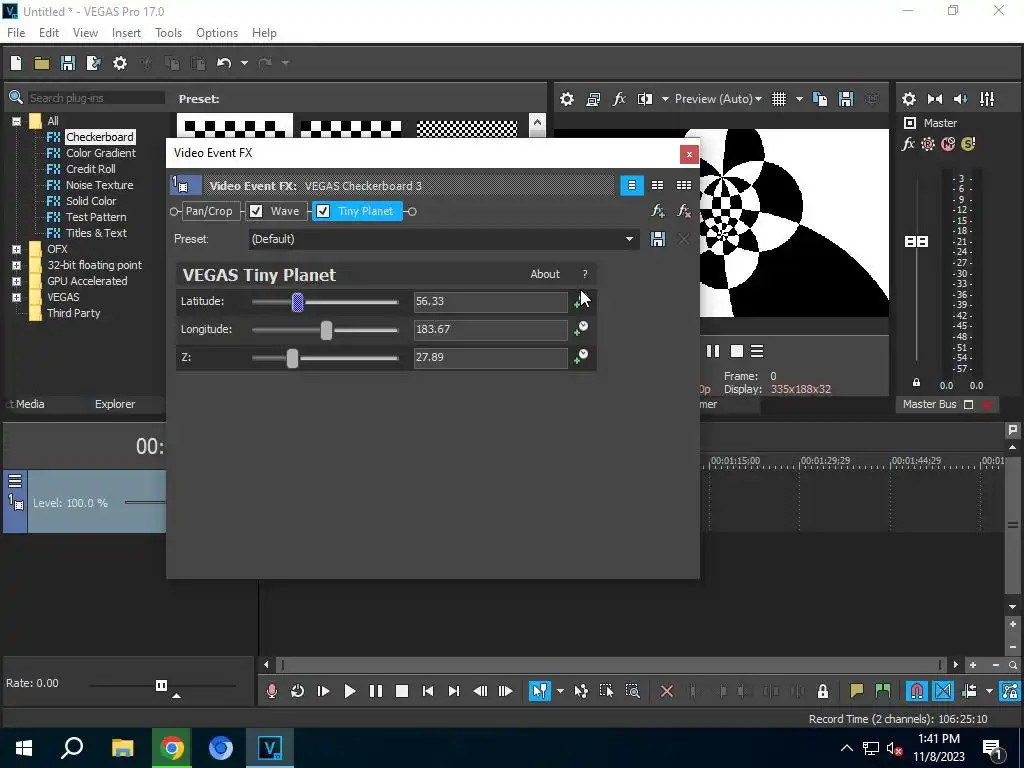Save the project with the floppy icon
The height and width of the screenshot is (768, 1024).
pyautogui.click(x=68, y=63)
